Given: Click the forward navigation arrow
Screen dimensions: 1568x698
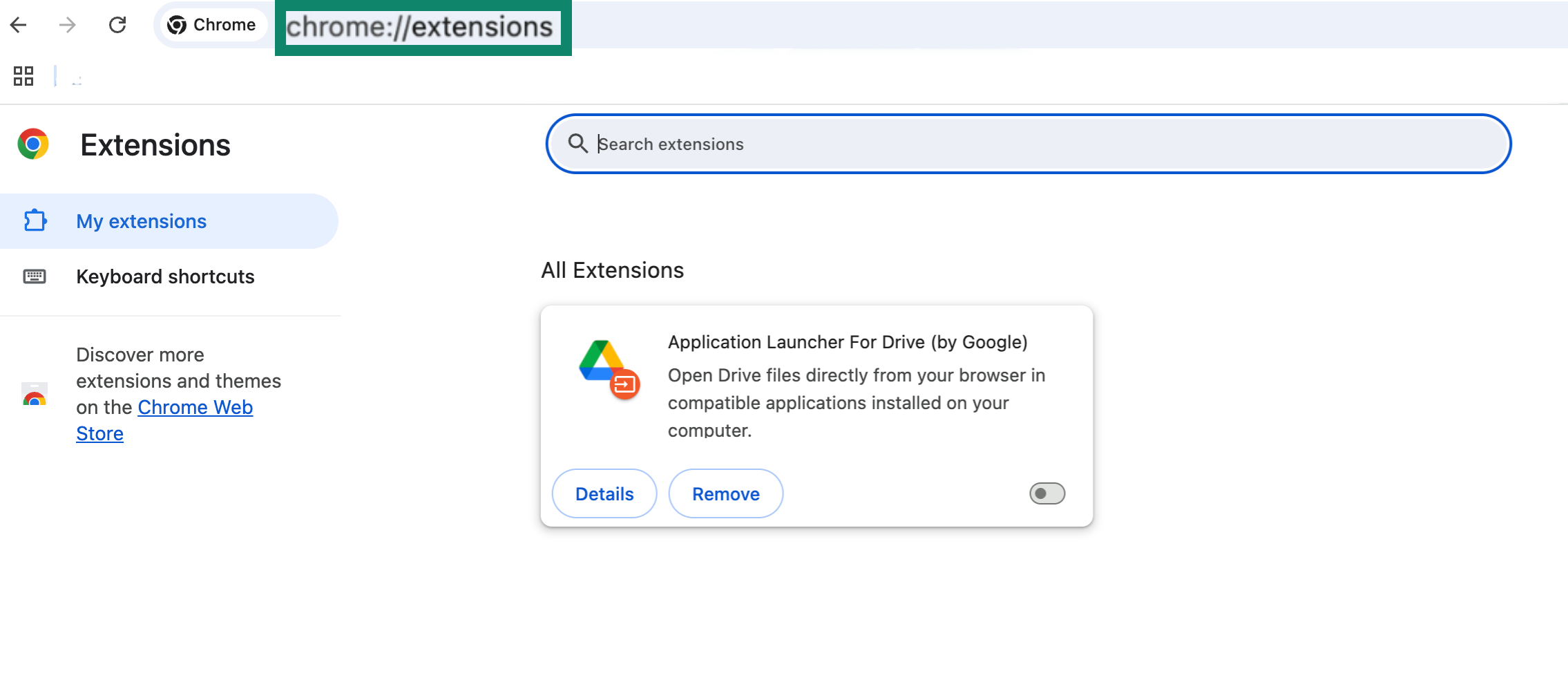Looking at the screenshot, I should coord(67,25).
